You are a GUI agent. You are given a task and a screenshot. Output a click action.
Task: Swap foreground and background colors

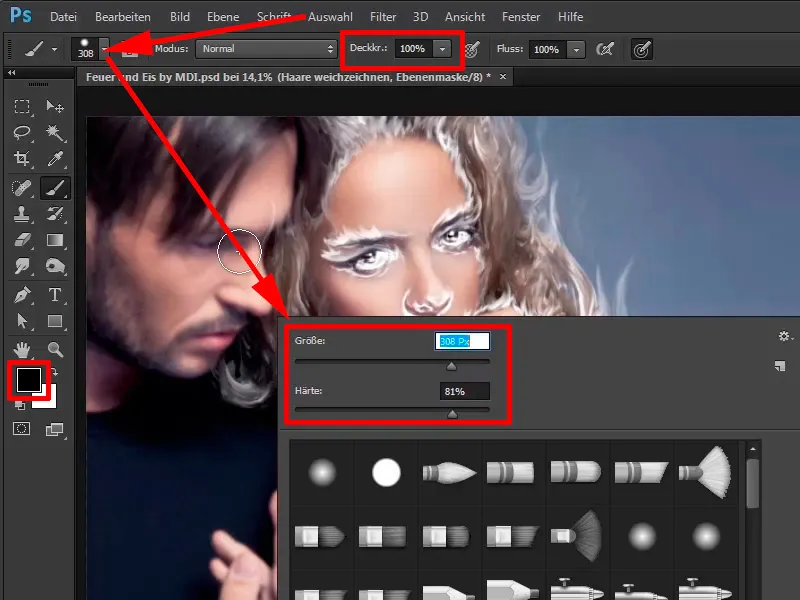click(55, 372)
